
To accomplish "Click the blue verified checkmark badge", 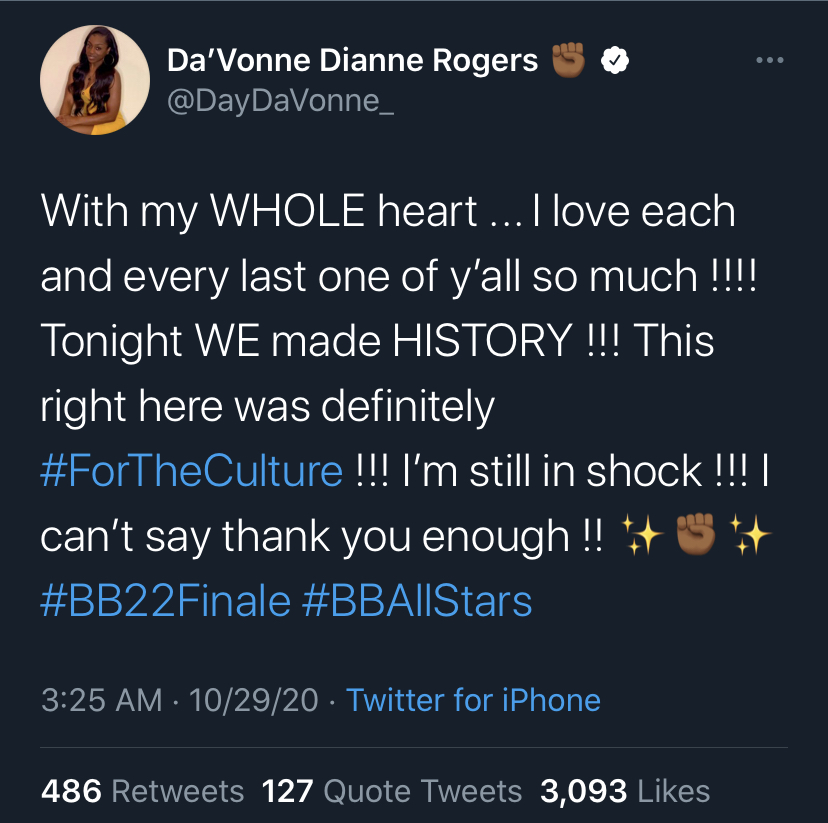I will 615,60.
